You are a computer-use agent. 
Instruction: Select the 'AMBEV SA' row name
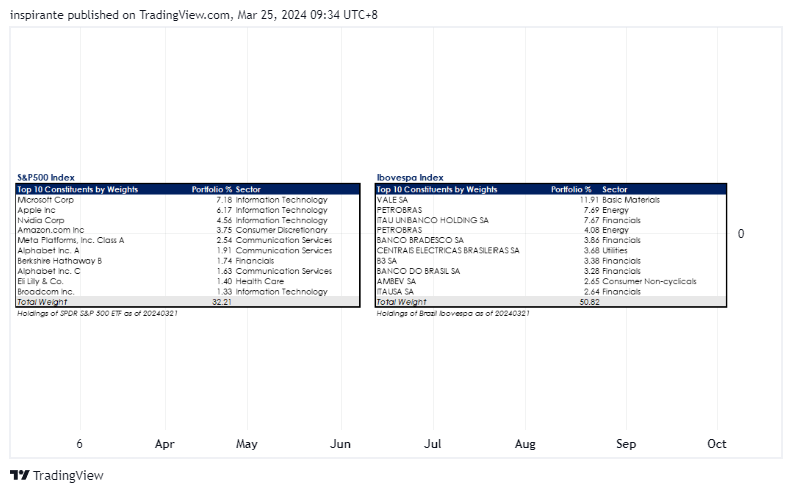coord(396,281)
